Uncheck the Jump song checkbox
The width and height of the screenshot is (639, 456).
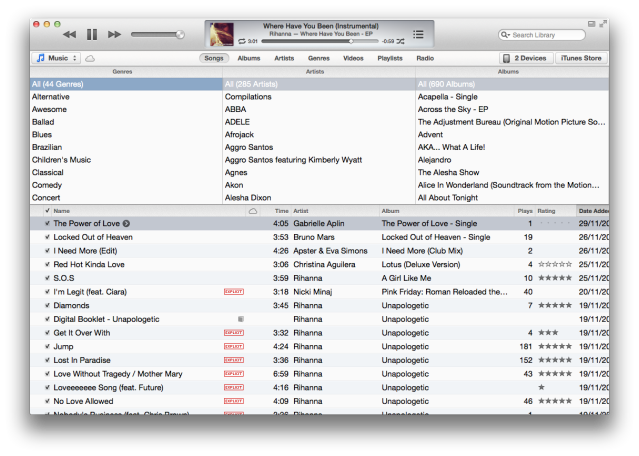(x=47, y=347)
